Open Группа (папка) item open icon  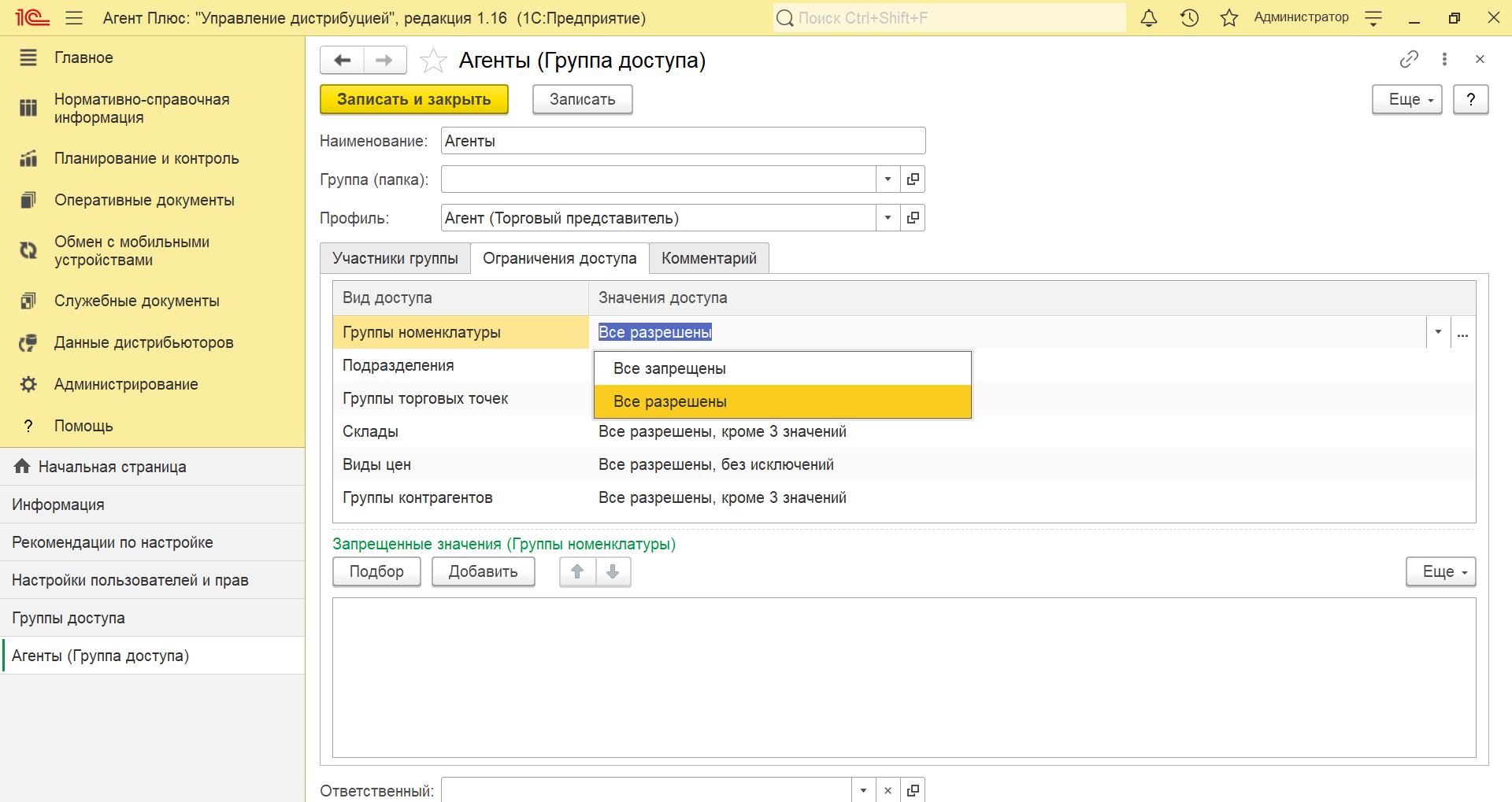(913, 179)
